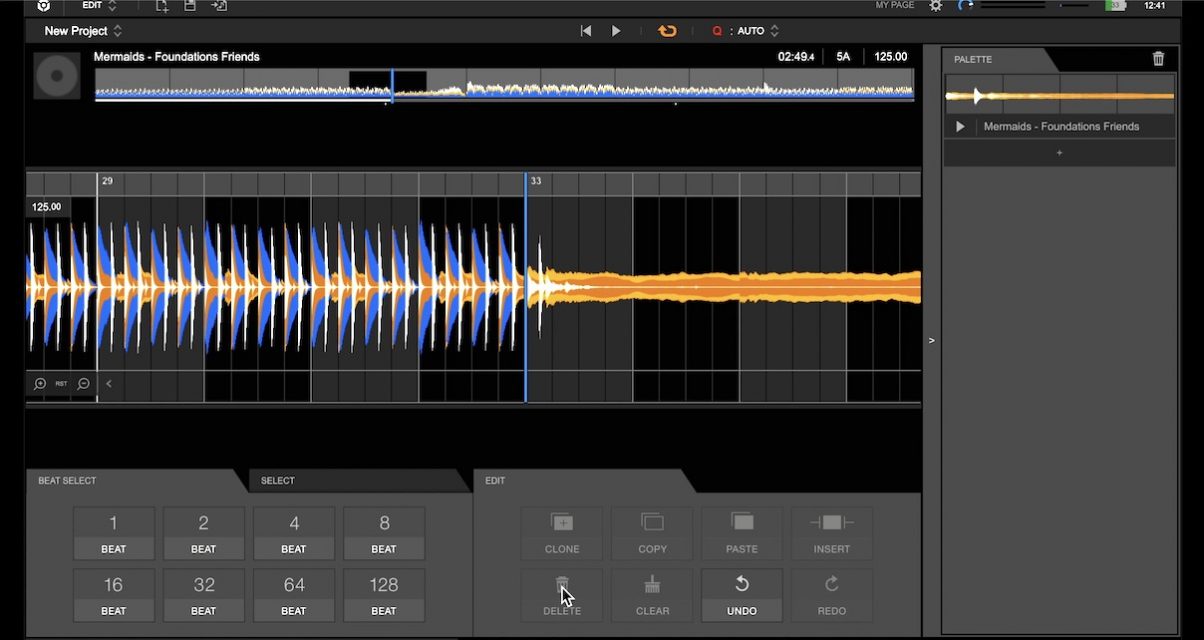Select the 16 BEAT button

(x=113, y=594)
